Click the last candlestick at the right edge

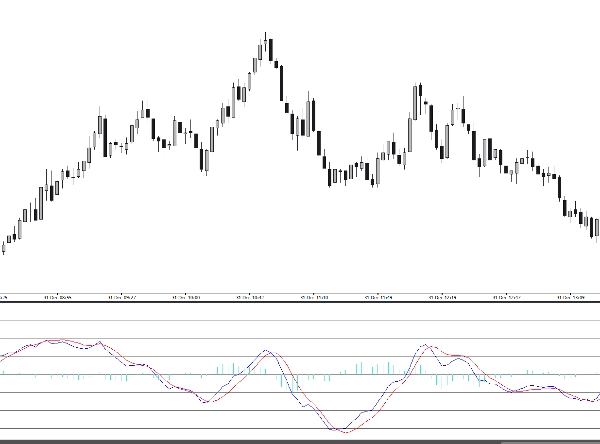[x=597, y=228]
